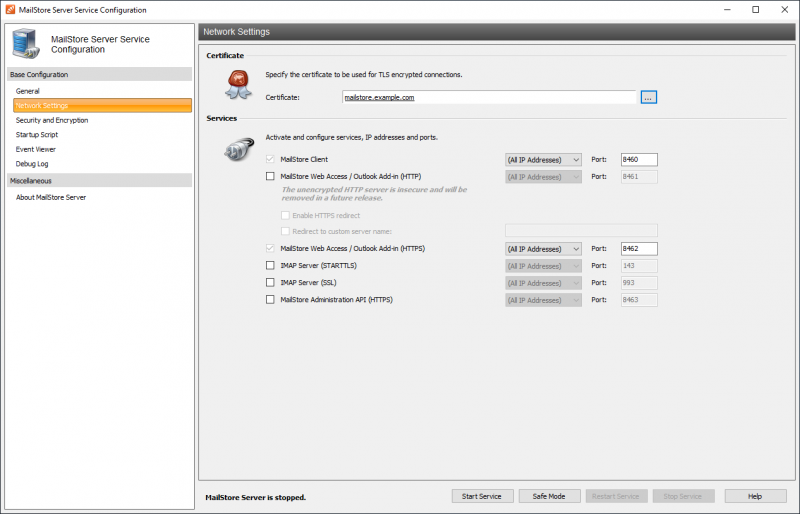Click the port field with 8461
This screenshot has width=800, height=514.
point(639,177)
